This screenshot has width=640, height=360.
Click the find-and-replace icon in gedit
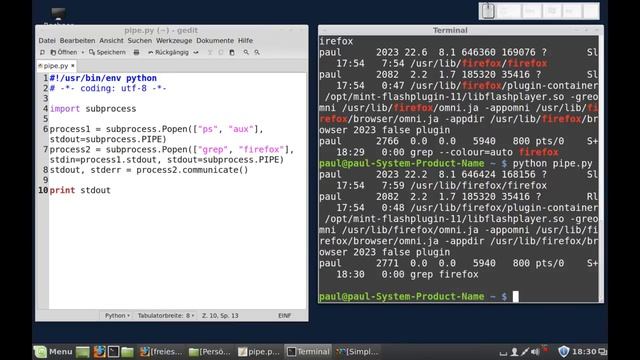point(257,52)
